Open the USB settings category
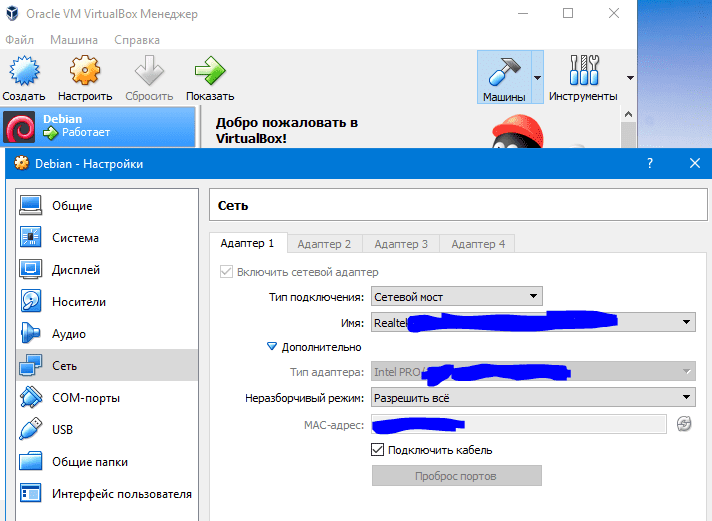712x521 pixels. (x=64, y=430)
